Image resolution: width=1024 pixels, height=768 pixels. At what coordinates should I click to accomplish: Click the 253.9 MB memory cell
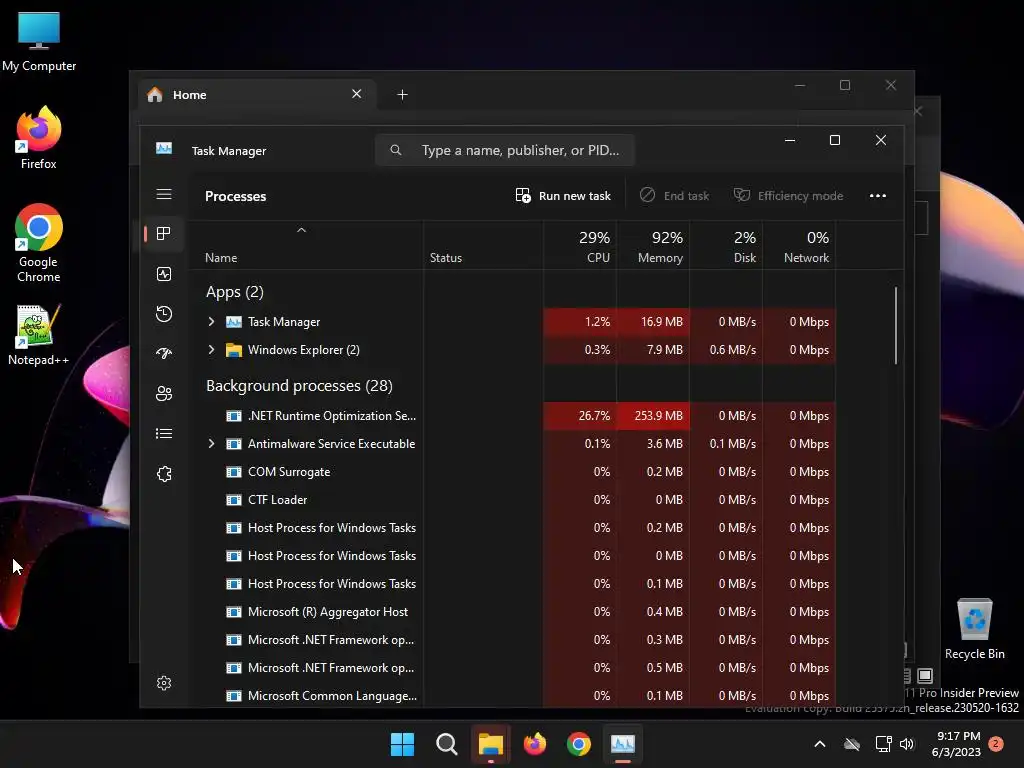[x=654, y=415]
